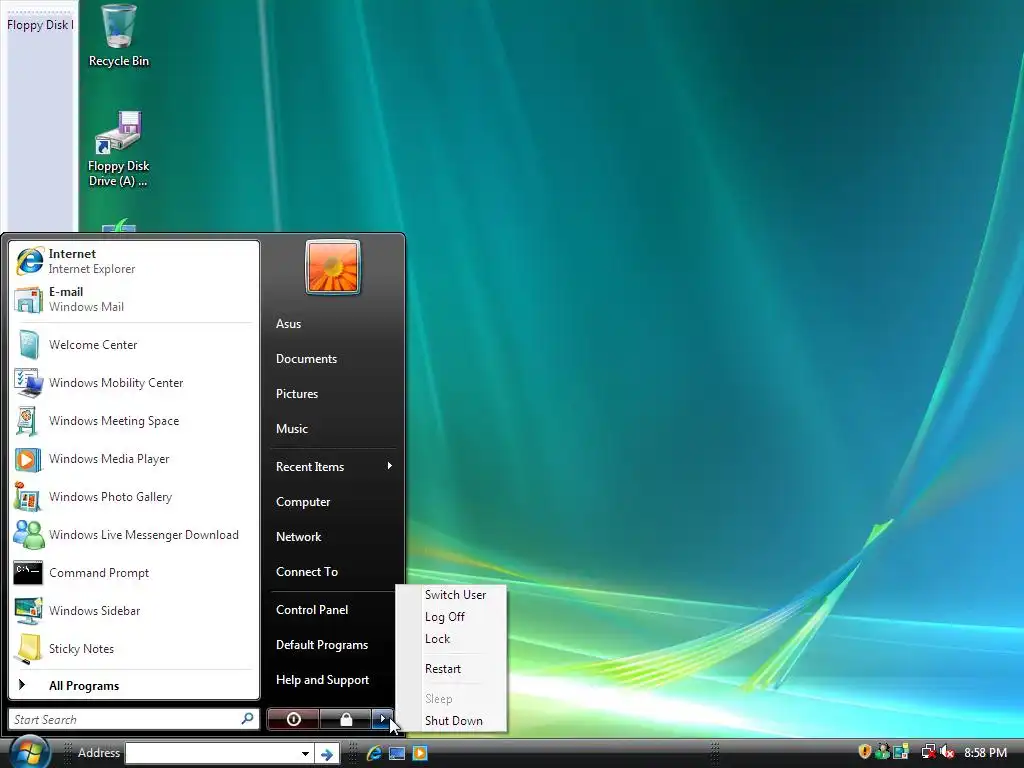Expand All Programs list
The width and height of the screenshot is (1024, 768).
tap(133, 686)
